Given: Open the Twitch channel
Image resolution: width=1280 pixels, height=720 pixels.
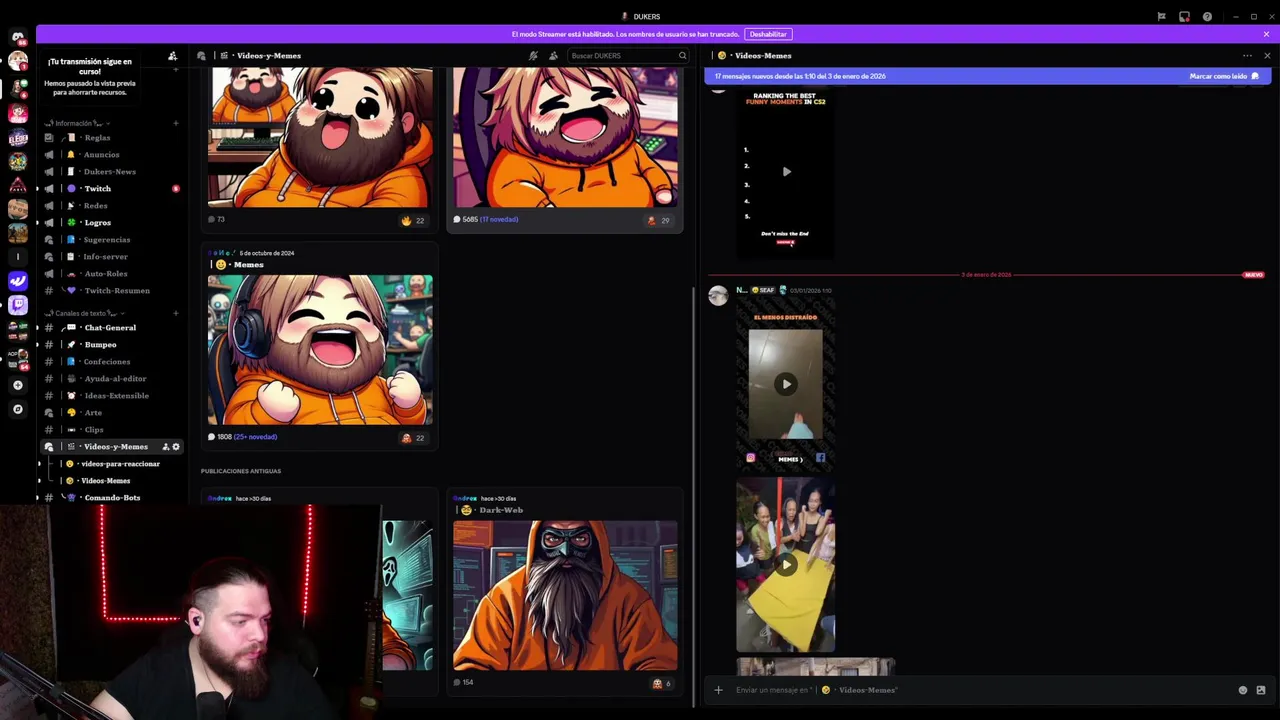Looking at the screenshot, I should click(x=112, y=189).
